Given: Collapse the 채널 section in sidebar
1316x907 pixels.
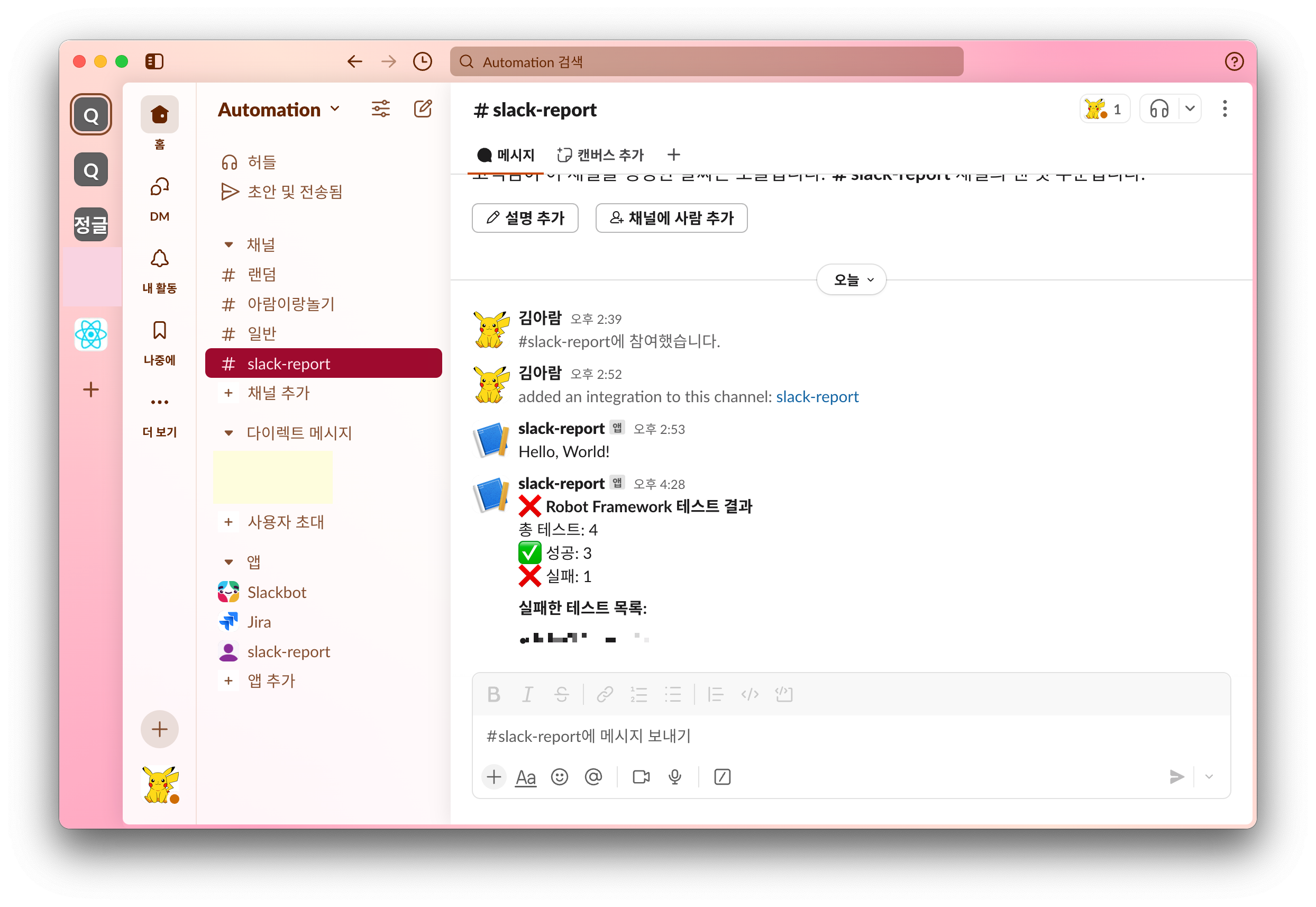Looking at the screenshot, I should point(229,245).
